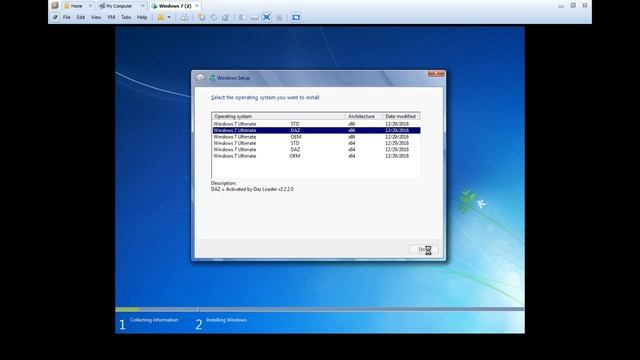Click the Unity mode toolbar icon

click(x=279, y=17)
